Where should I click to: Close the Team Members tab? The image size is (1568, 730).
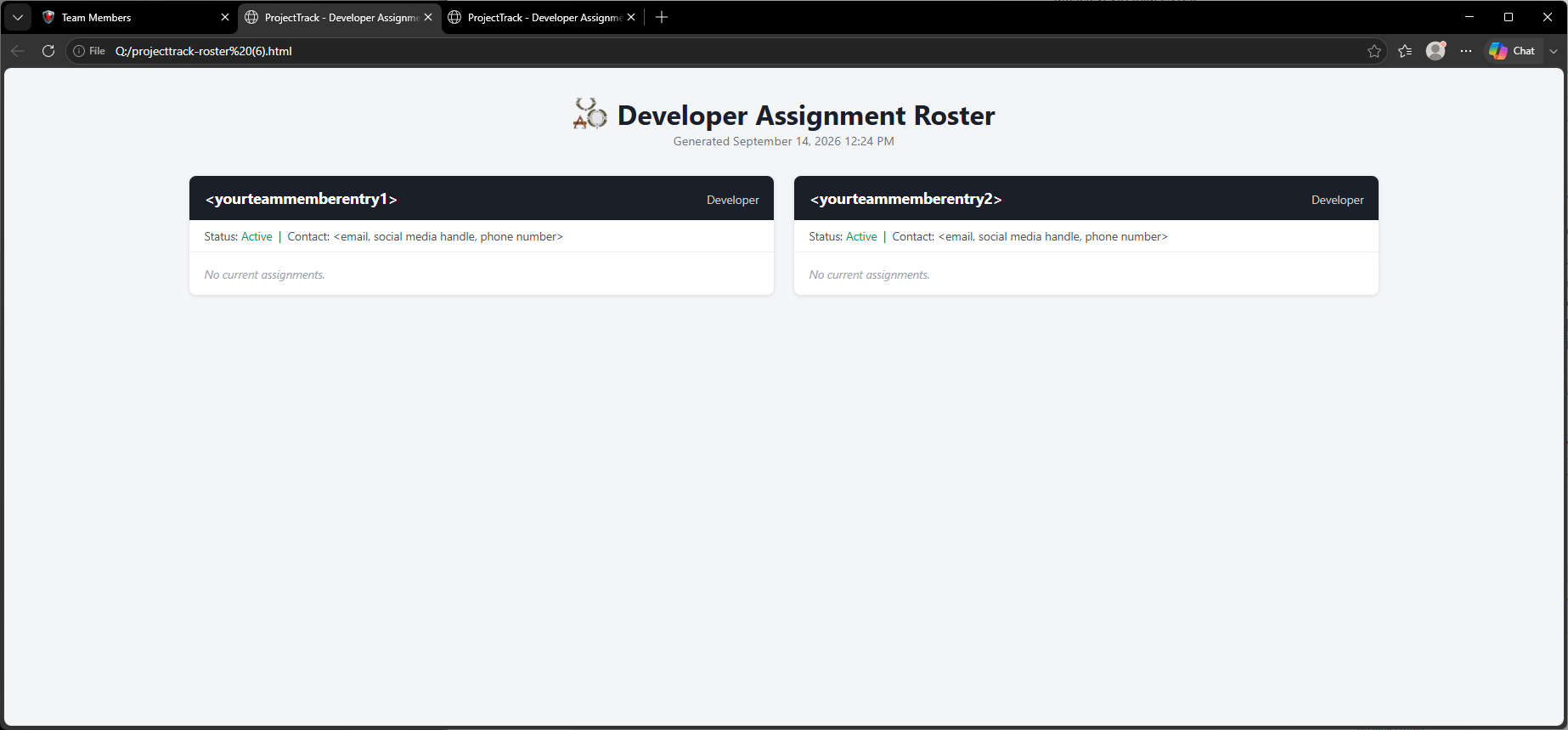pos(225,17)
